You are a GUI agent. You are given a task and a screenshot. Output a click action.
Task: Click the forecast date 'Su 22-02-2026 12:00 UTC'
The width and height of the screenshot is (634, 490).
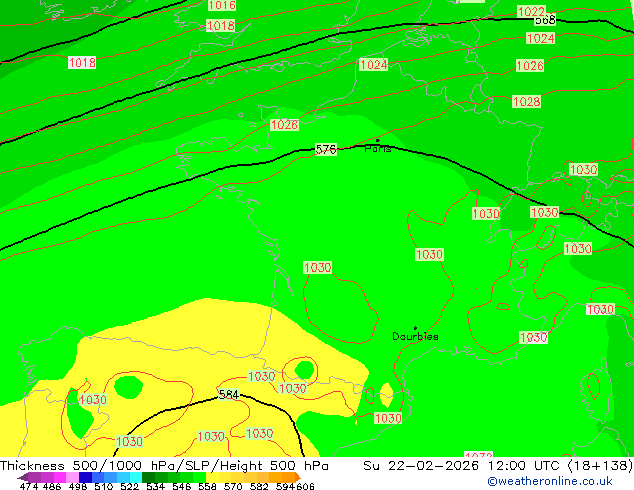point(463,466)
